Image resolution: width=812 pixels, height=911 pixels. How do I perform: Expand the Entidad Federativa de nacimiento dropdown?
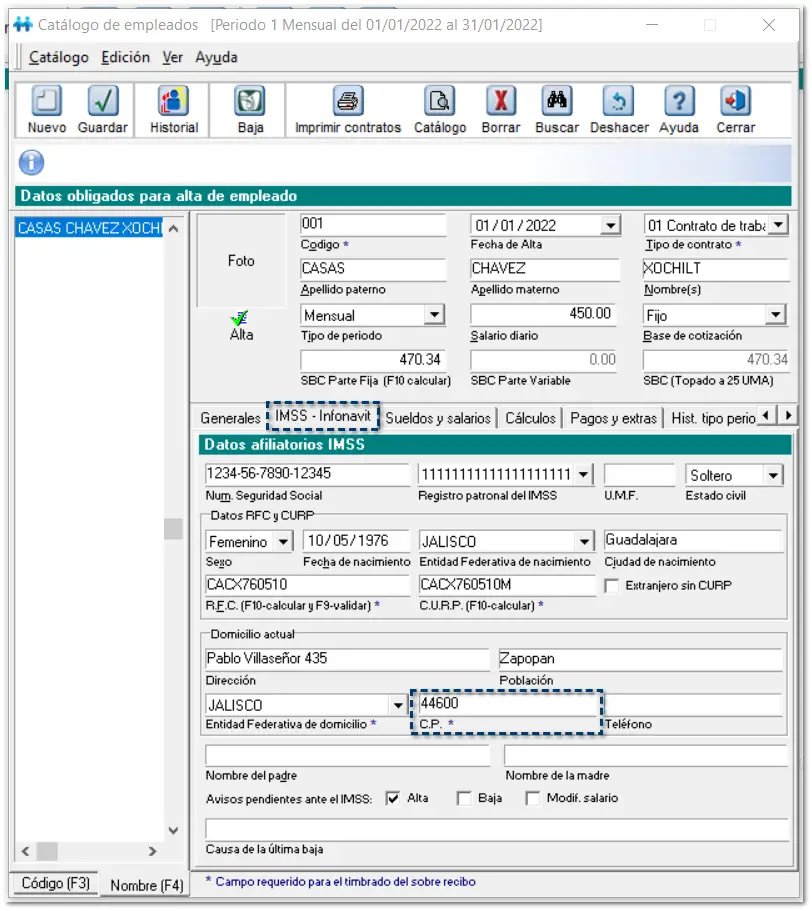584,541
